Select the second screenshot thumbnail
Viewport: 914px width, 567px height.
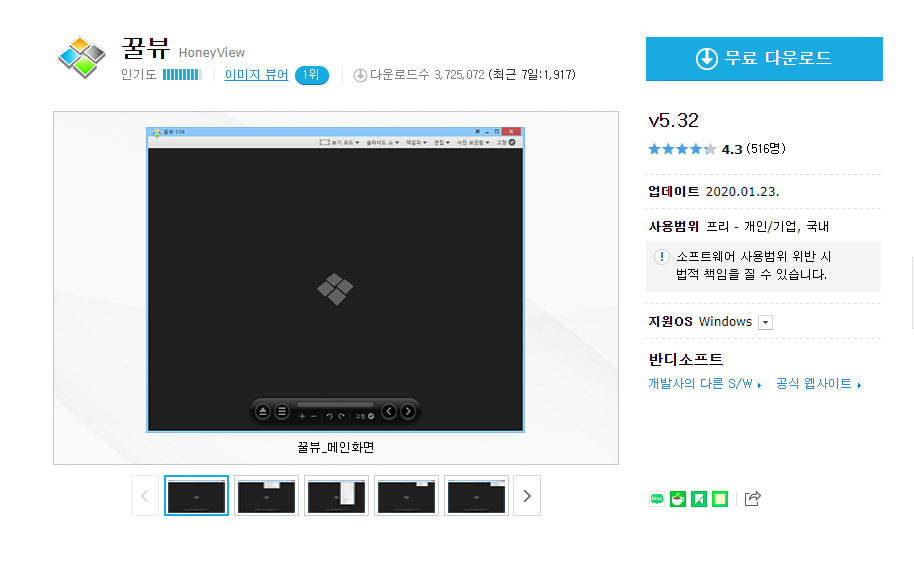point(266,496)
